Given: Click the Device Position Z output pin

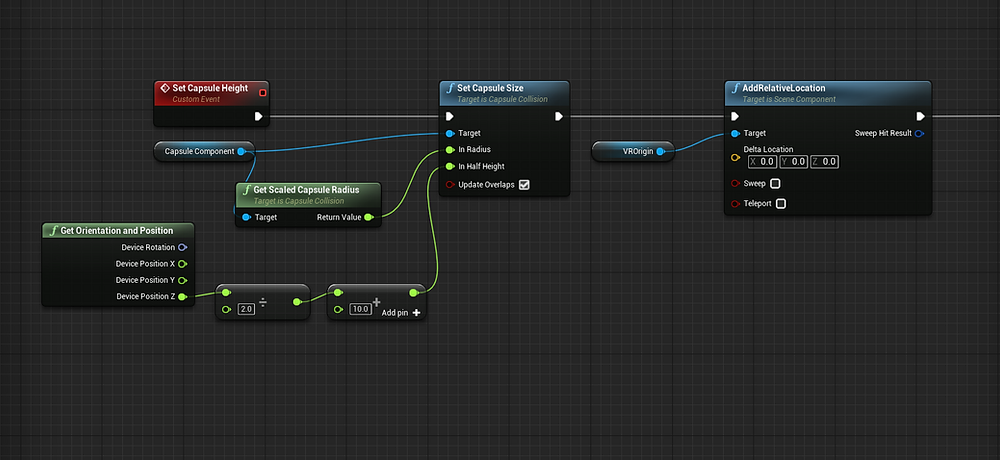Looking at the screenshot, I should coord(182,297).
